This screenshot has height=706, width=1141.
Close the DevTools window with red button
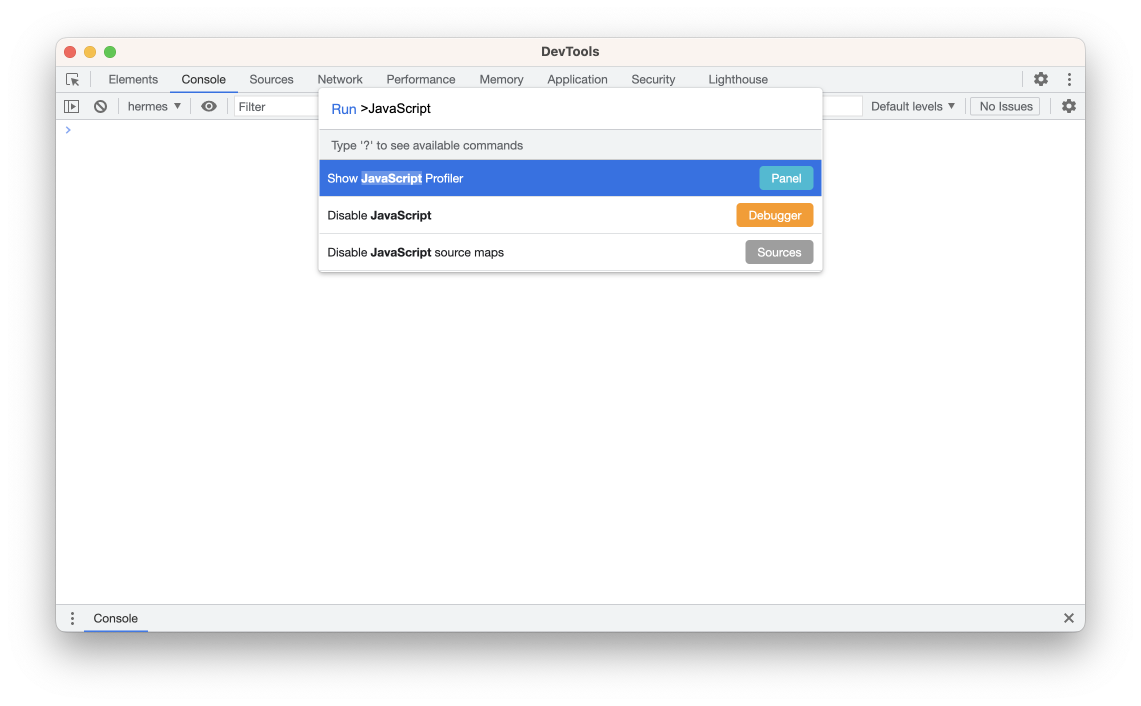70,52
